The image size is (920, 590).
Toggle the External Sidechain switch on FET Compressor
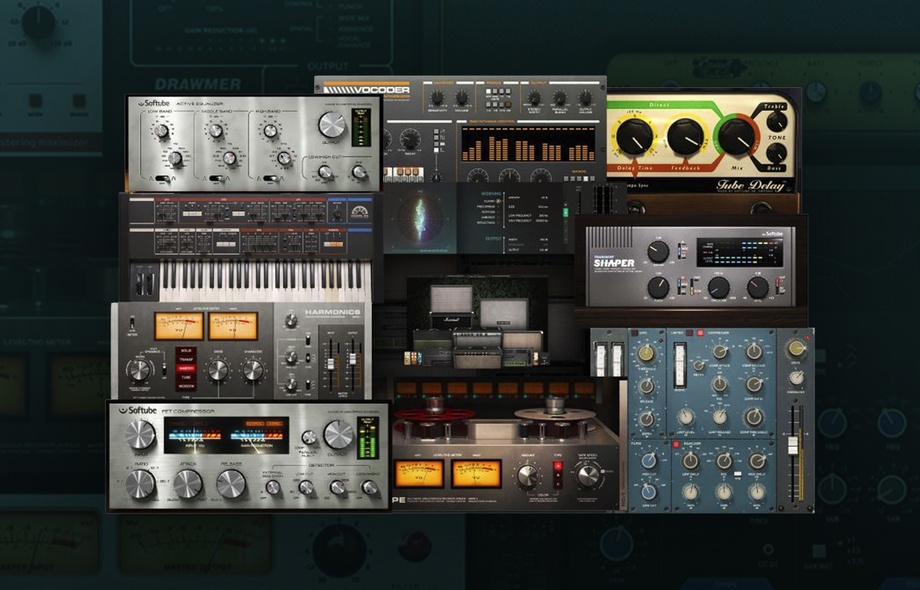[273, 489]
